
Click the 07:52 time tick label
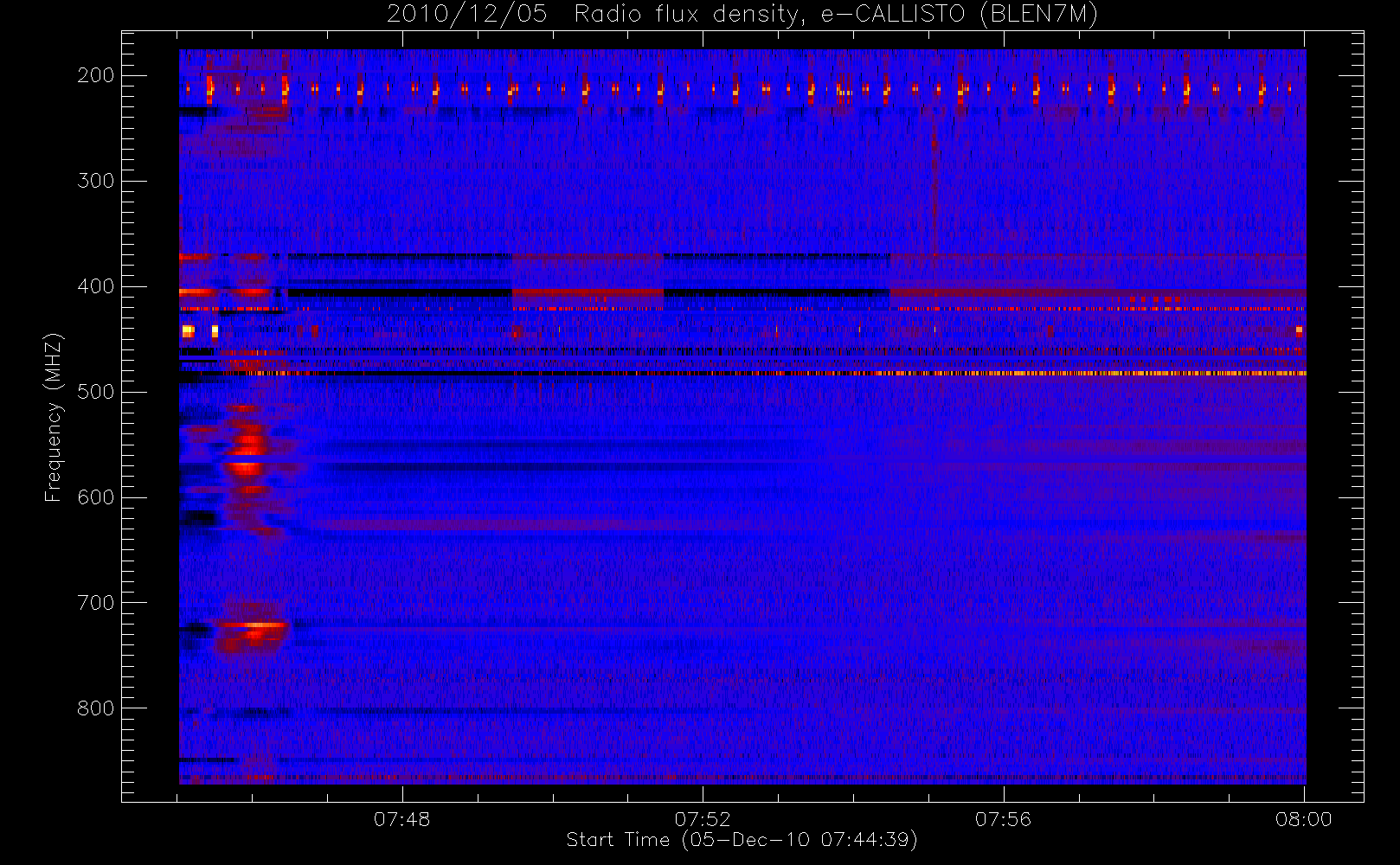point(703,819)
